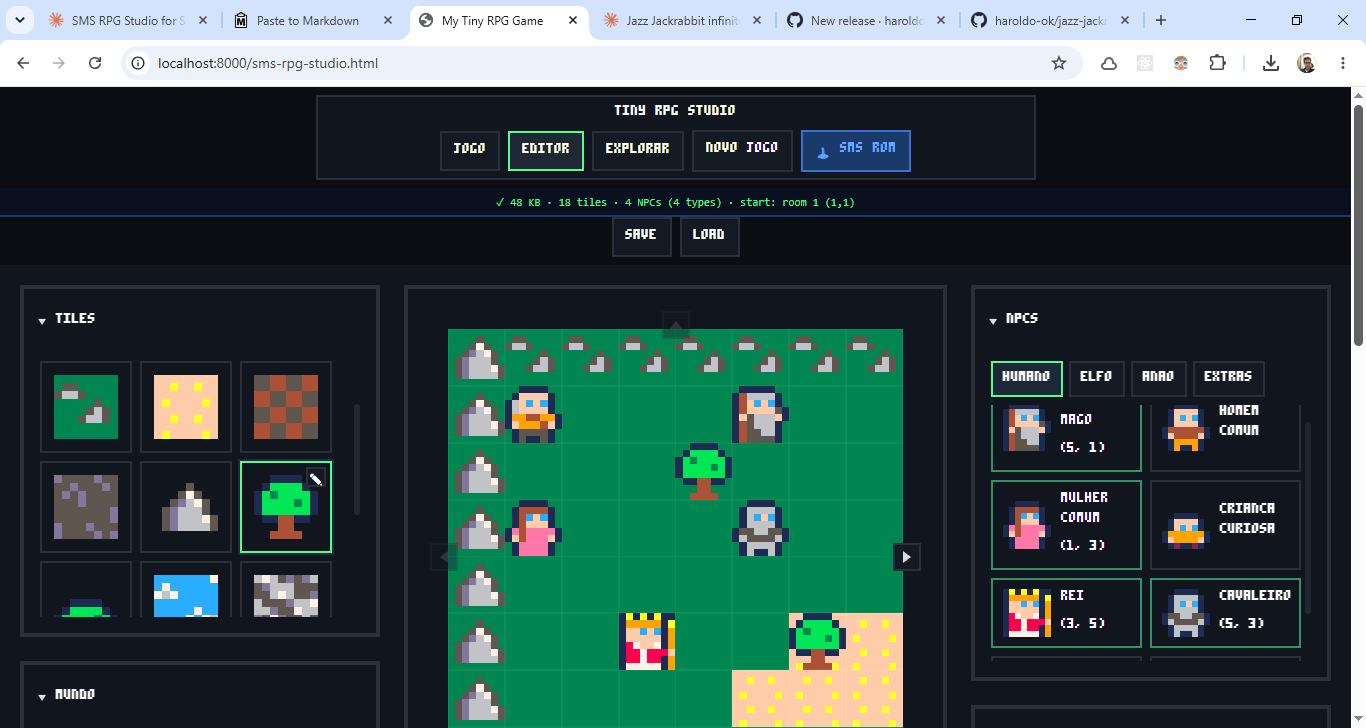Screen dimensions: 1366x728
Task: Open browser extensions menu
Action: [x=1217, y=63]
